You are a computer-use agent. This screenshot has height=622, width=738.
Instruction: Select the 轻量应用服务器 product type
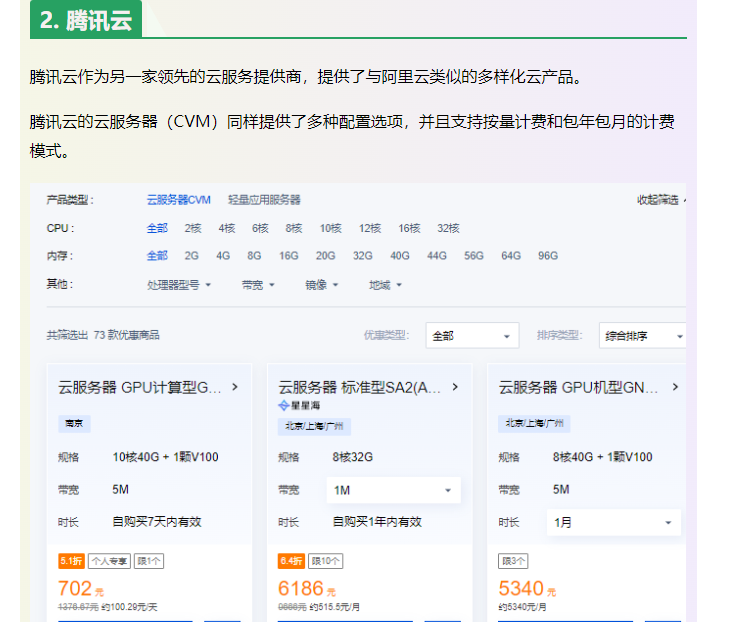[264, 200]
